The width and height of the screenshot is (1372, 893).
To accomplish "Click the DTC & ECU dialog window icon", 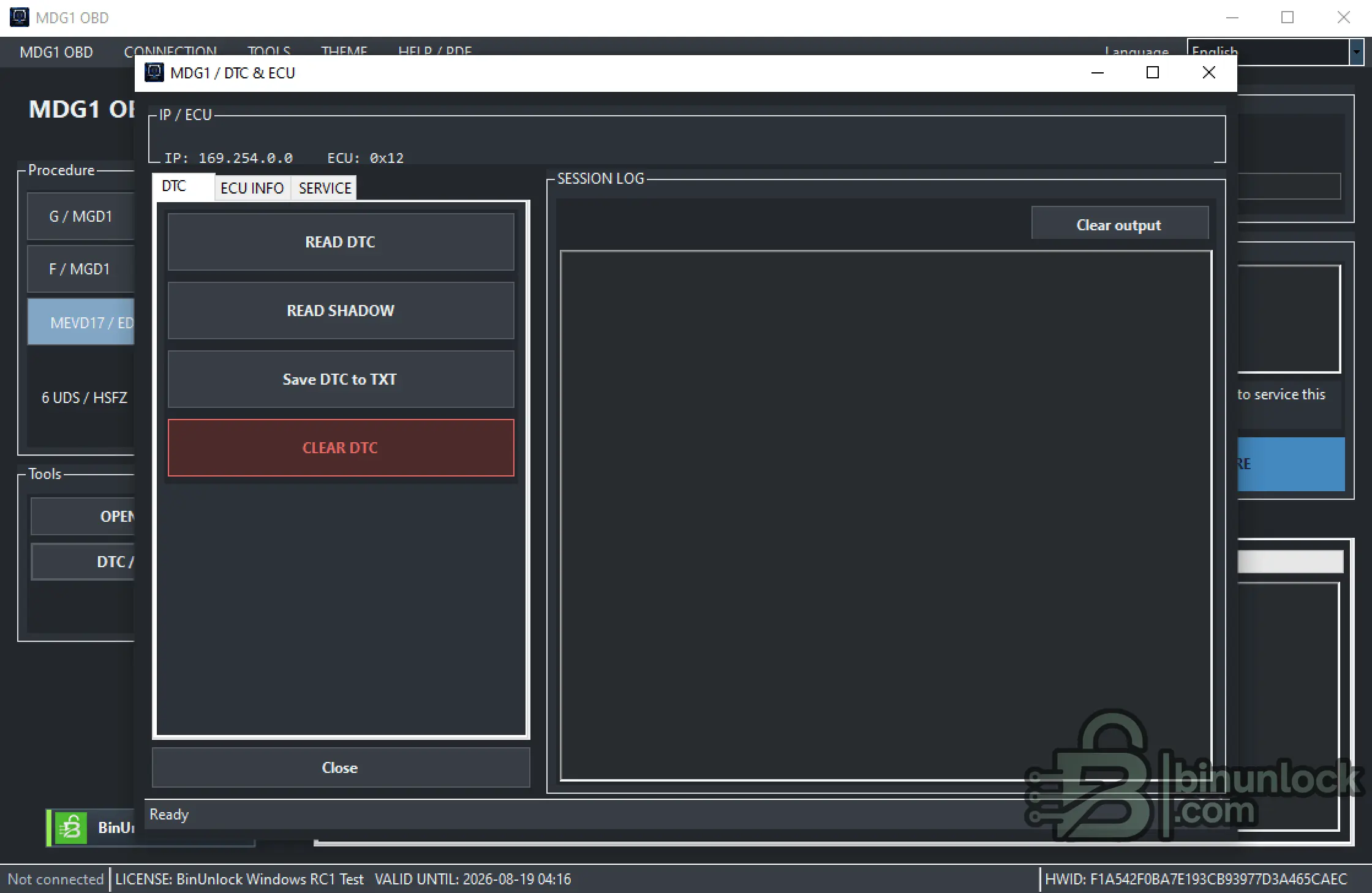I will 154,73.
